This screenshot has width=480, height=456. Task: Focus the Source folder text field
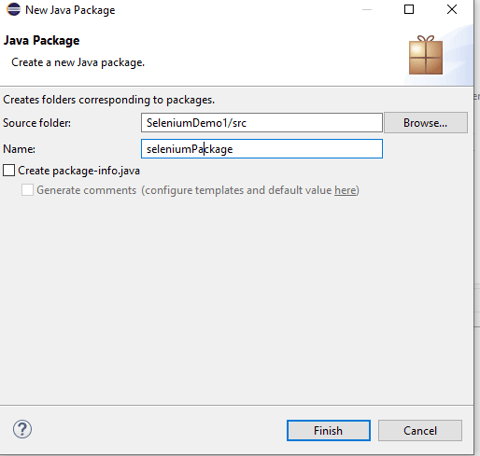[x=262, y=123]
